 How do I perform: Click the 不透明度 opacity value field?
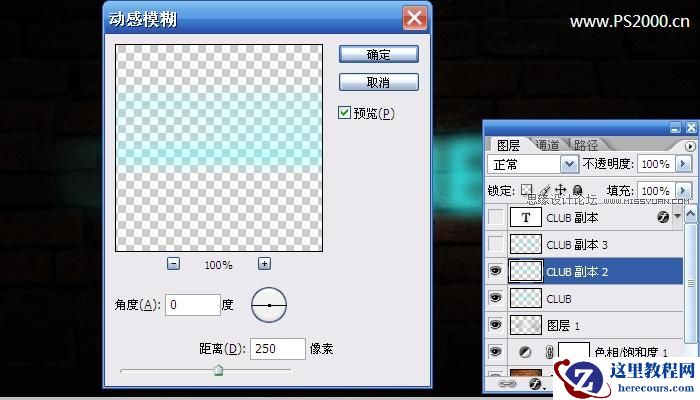(x=656, y=164)
